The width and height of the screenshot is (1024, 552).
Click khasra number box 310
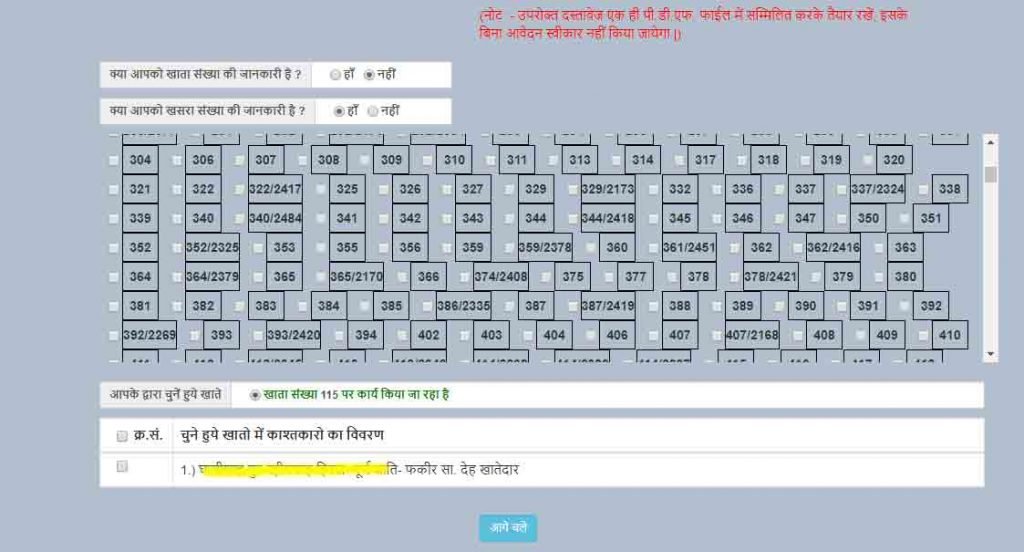tap(454, 160)
